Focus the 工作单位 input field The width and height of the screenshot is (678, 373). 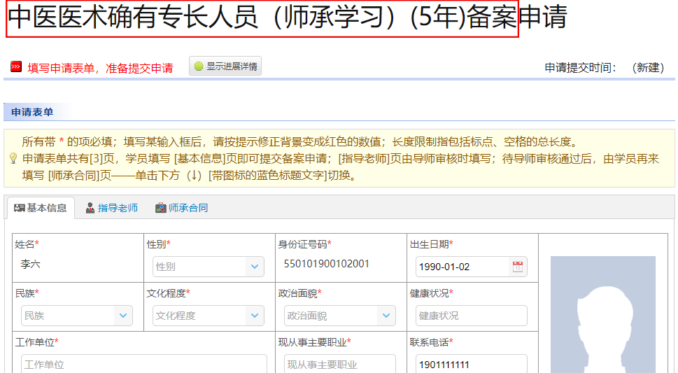pos(144,364)
